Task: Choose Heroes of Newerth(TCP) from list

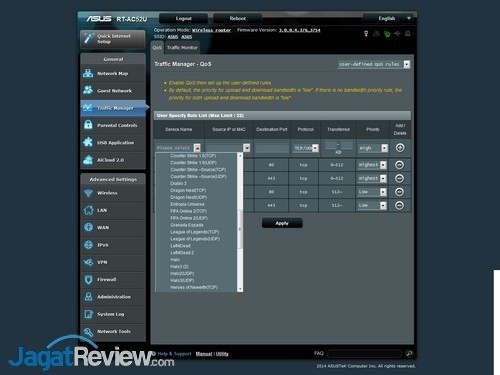Action: coord(194,287)
